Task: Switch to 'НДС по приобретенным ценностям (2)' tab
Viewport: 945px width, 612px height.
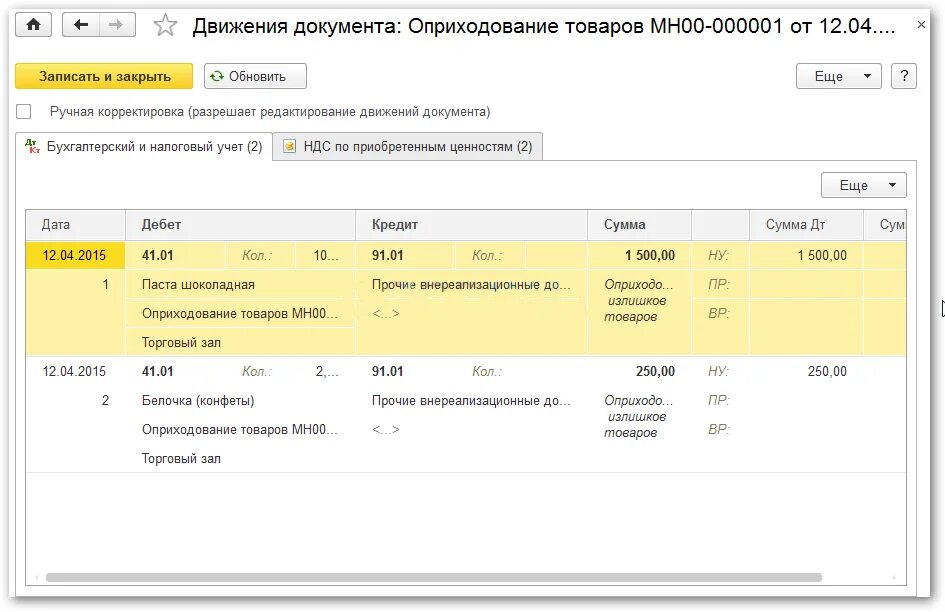Action: pos(408,147)
